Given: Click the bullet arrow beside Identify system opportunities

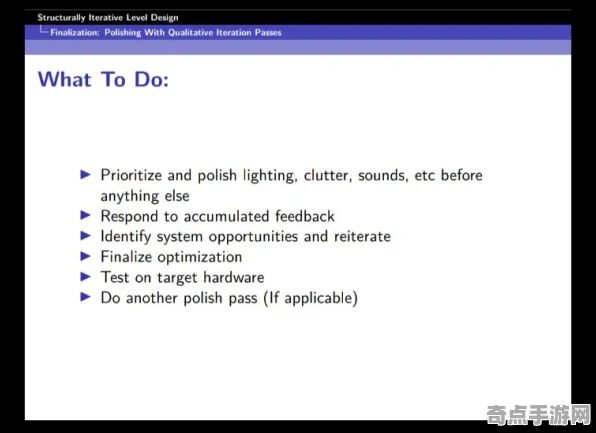Looking at the screenshot, I should click(x=86, y=236).
